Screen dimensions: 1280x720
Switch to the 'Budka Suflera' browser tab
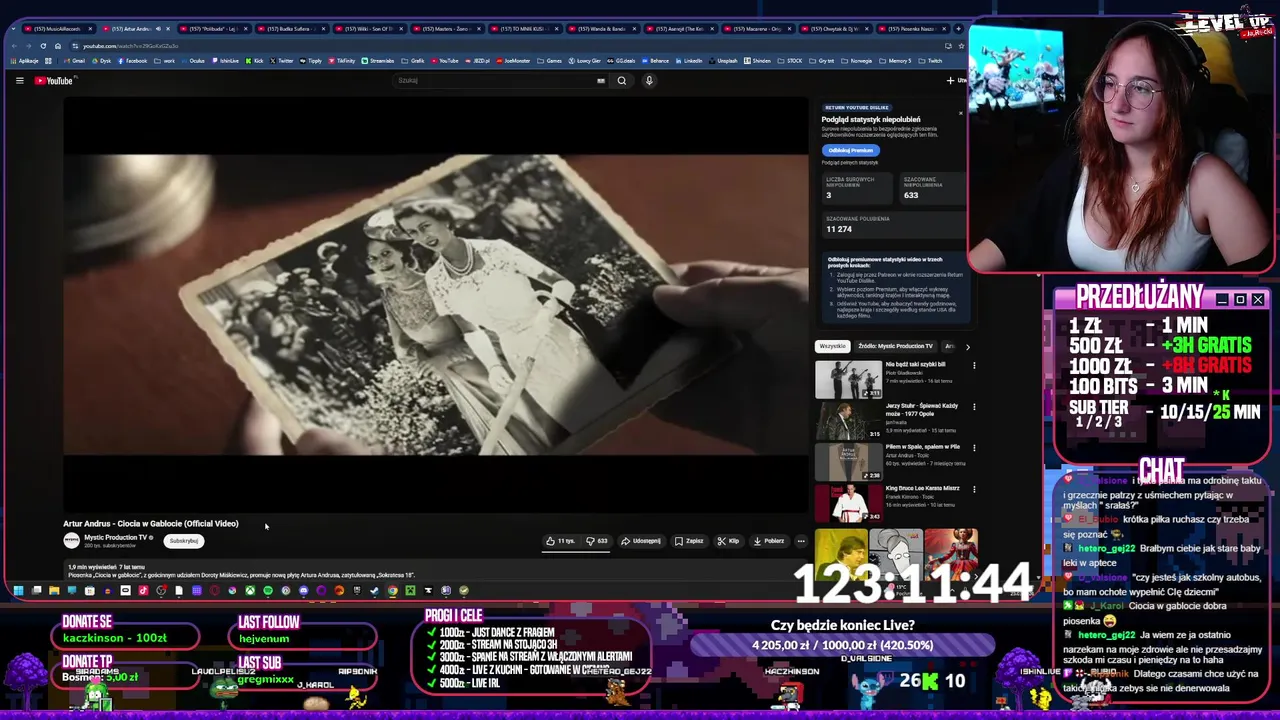click(291, 29)
